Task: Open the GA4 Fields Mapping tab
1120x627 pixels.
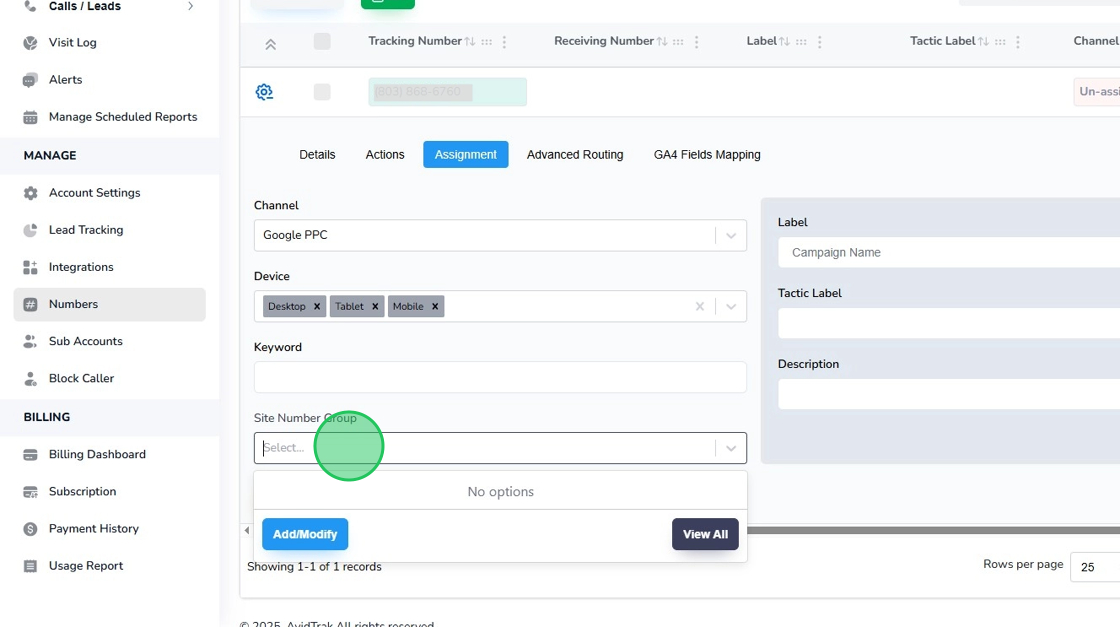Action: [x=707, y=154]
